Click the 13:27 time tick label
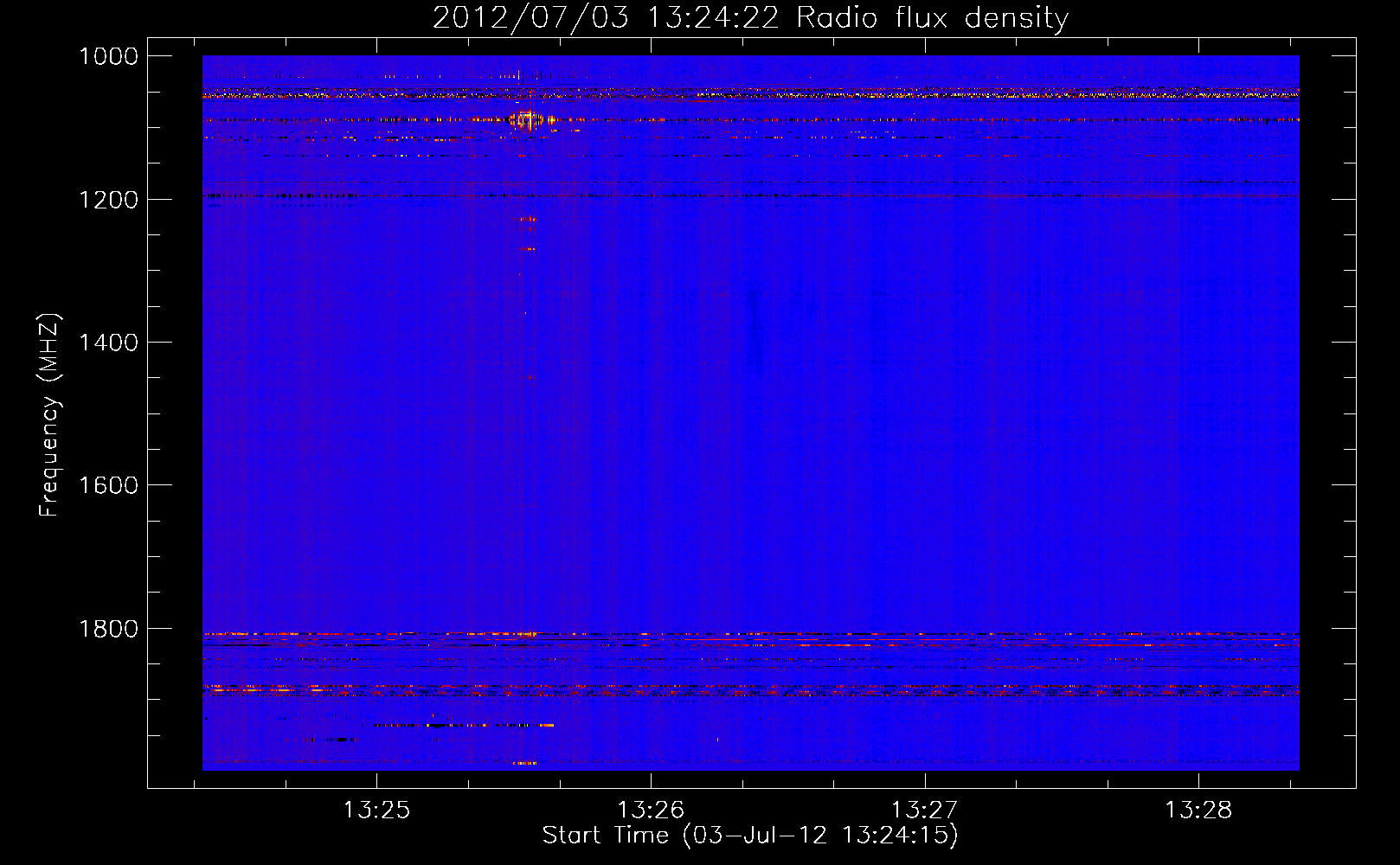The height and width of the screenshot is (865, 1400). tap(925, 811)
